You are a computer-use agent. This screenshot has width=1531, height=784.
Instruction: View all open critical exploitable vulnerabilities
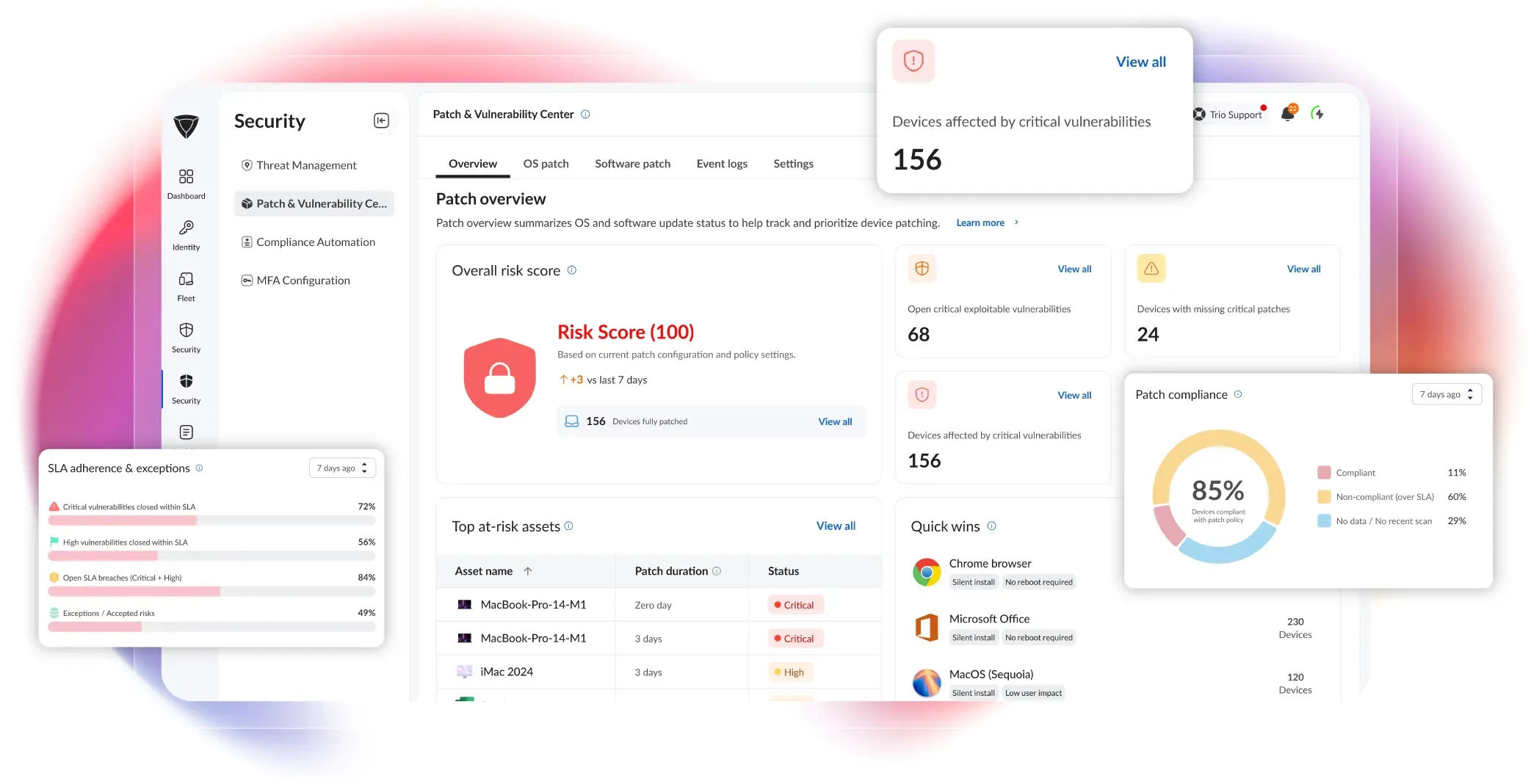point(1074,269)
